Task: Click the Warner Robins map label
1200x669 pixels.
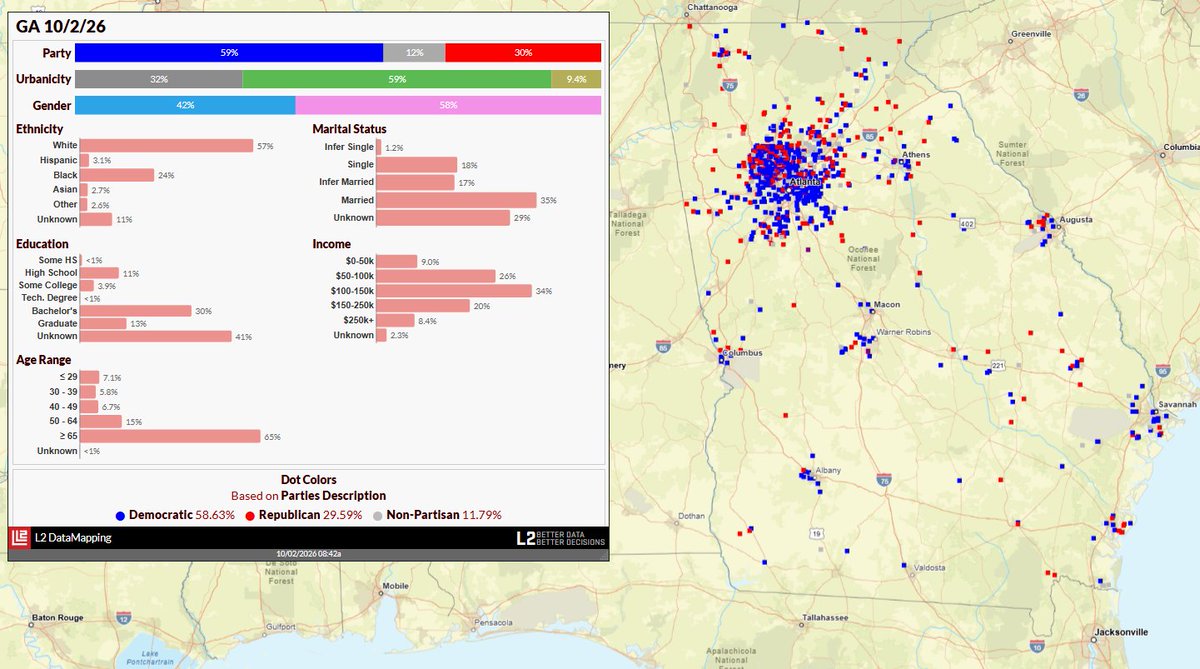Action: 903,331
